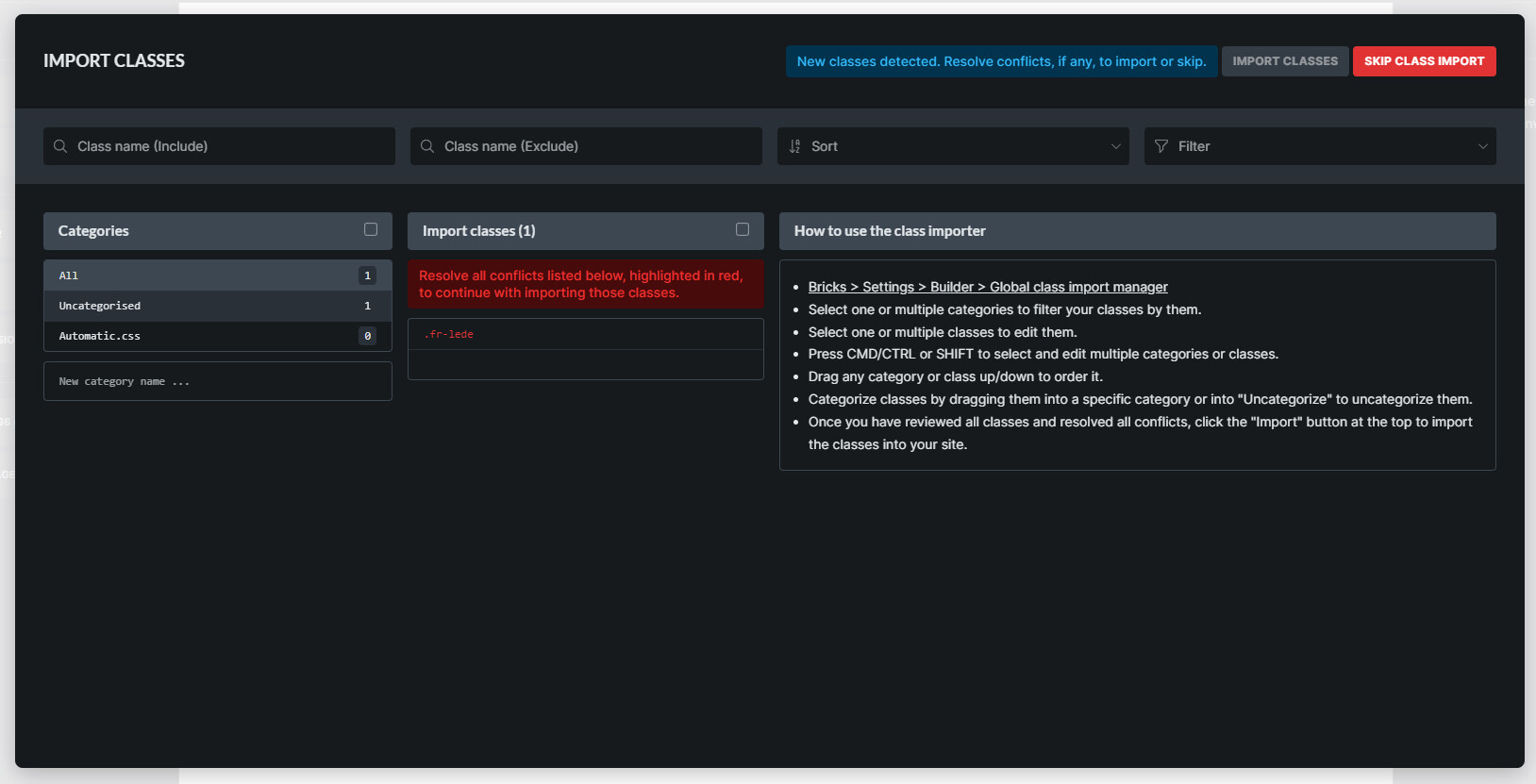1536x784 pixels.
Task: Expand Sort using its chevron arrow
Action: point(1115,146)
